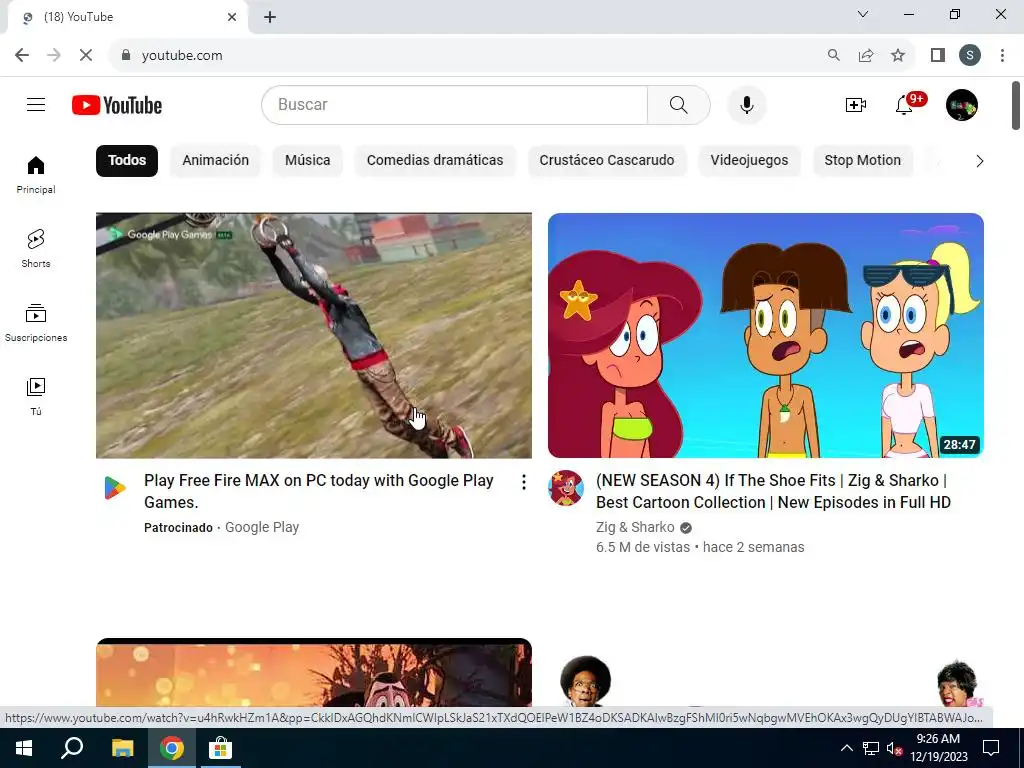Start voice search with the microphone
Viewport: 1024px width, 768px height.
point(746,104)
